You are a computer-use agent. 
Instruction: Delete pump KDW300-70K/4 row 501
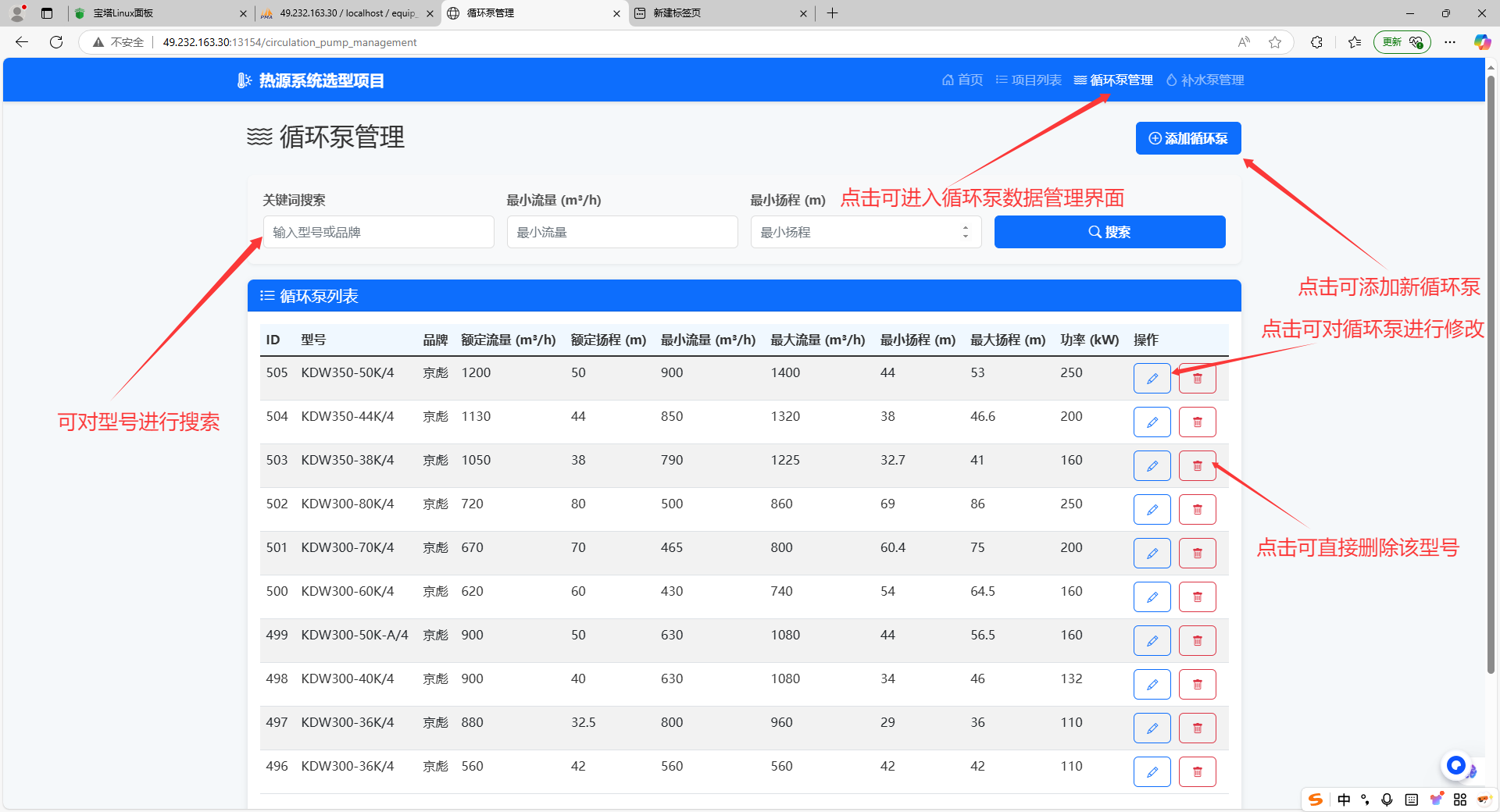(1197, 554)
